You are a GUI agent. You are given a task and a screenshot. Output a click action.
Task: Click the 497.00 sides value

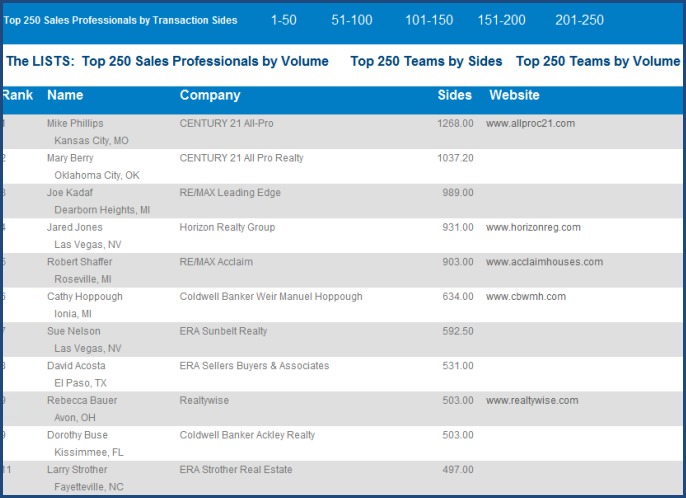coord(458,470)
